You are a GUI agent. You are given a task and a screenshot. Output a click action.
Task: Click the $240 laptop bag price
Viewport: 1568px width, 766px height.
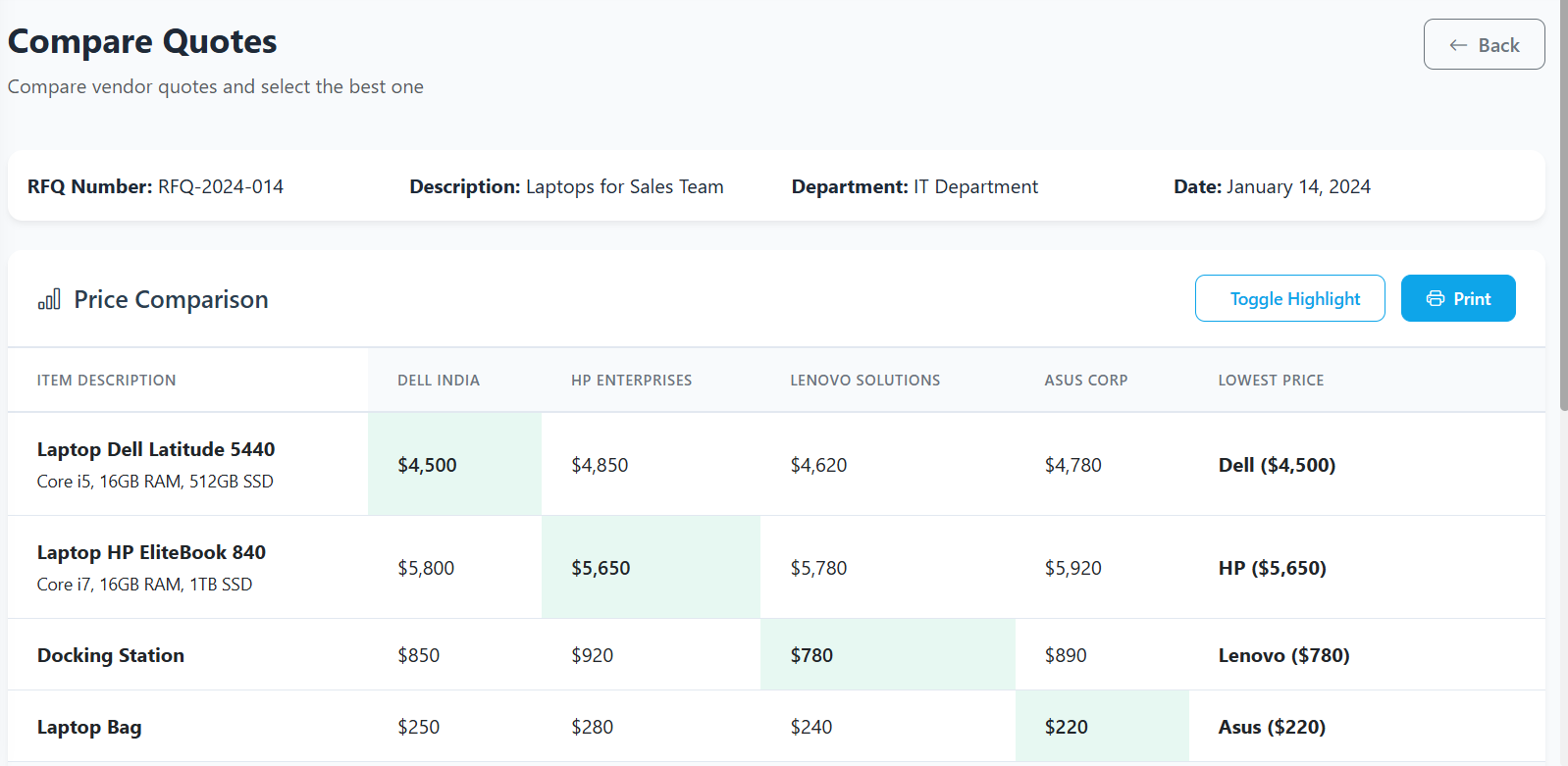tap(811, 727)
